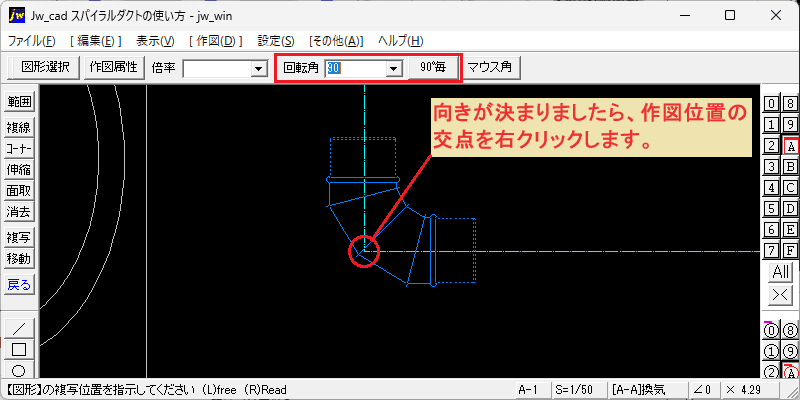
Task: Click the 図形選択 button
Action: click(x=45, y=67)
